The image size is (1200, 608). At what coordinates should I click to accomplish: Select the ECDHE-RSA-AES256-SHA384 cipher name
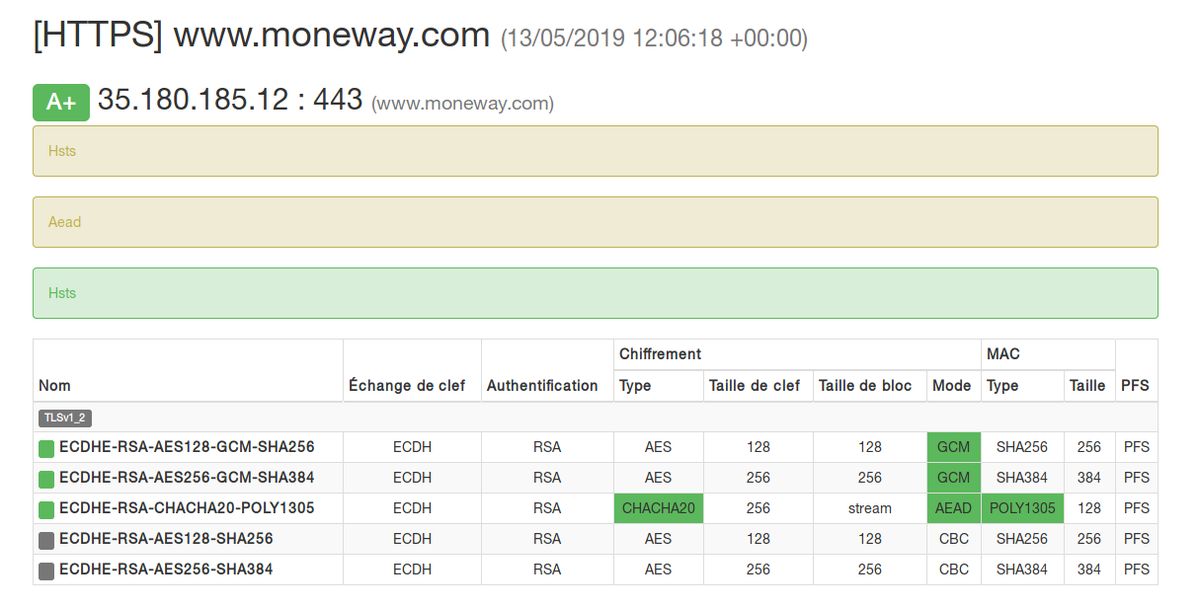[166, 569]
